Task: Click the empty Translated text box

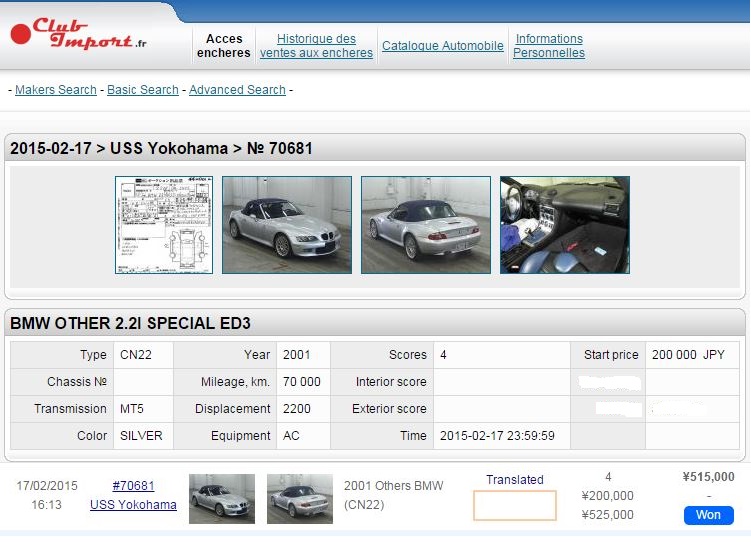Action: 515,505
